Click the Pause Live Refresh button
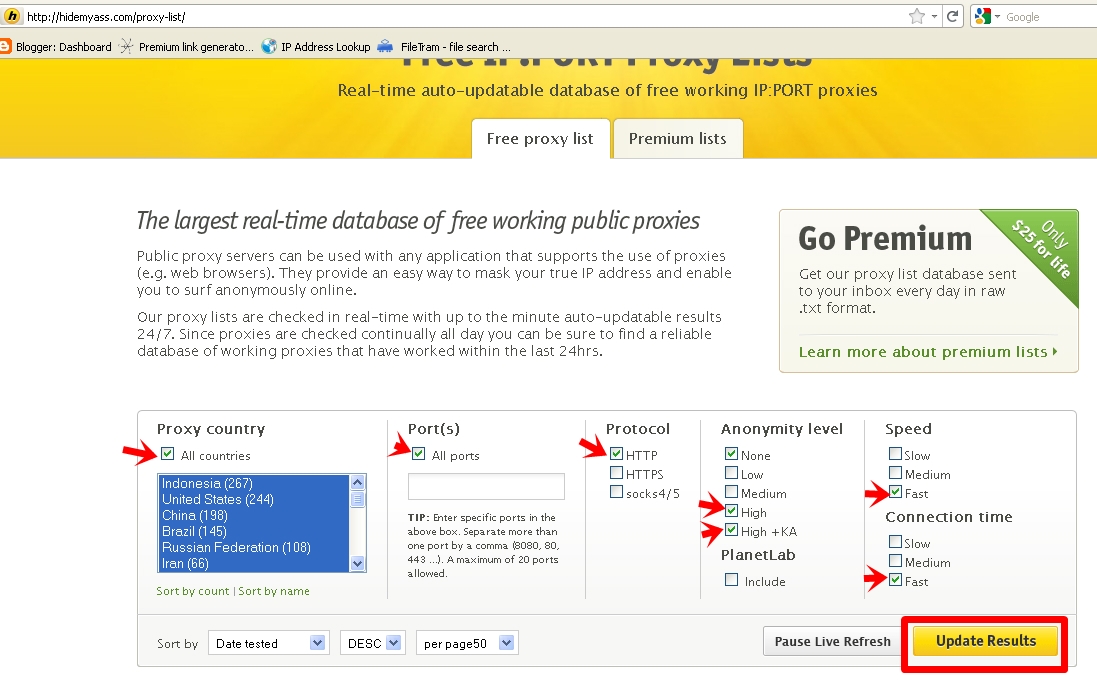Viewport: 1097px width, 682px height. tap(833, 641)
